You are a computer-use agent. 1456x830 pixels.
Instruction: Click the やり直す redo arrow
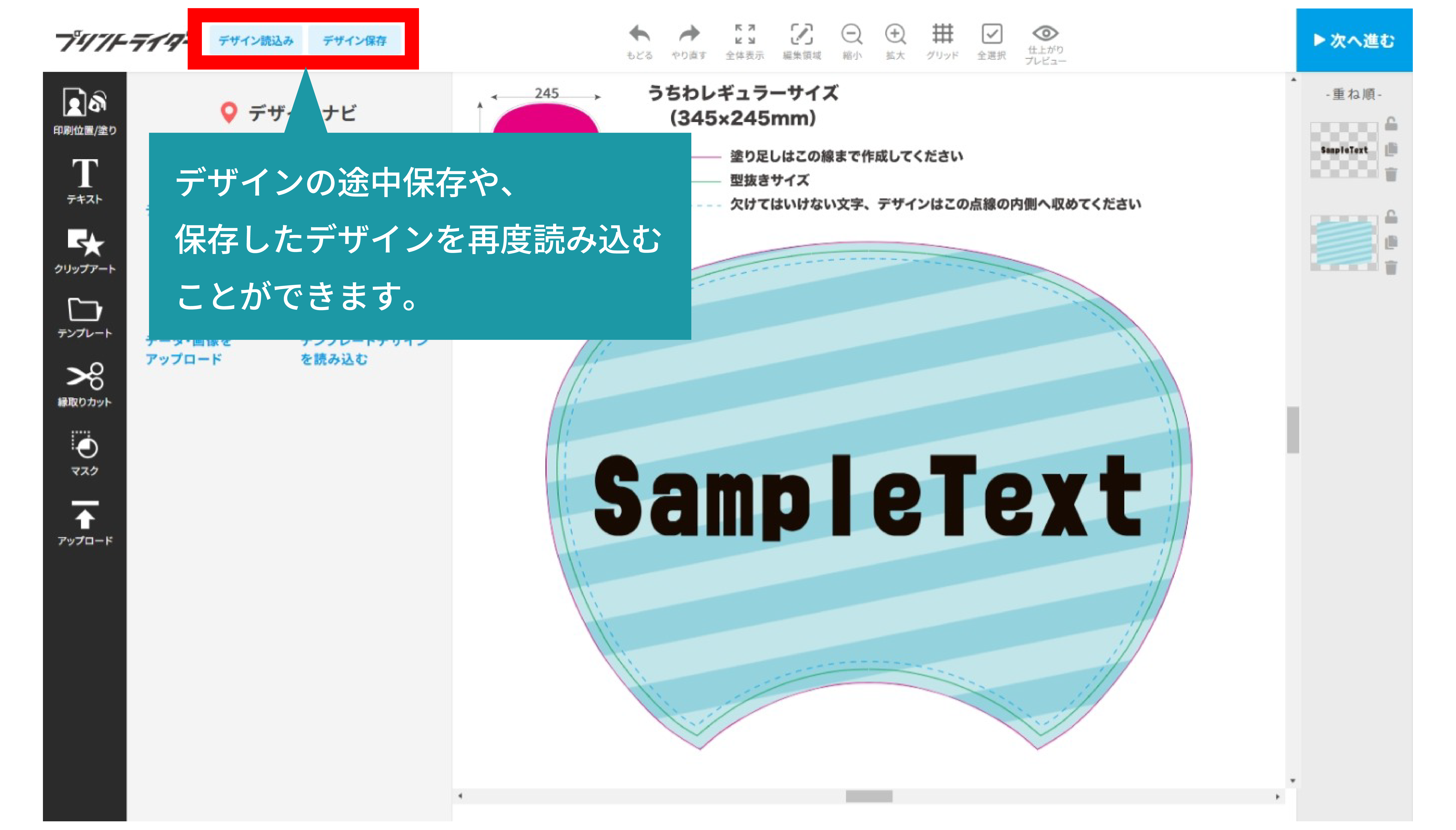pyautogui.click(x=689, y=42)
